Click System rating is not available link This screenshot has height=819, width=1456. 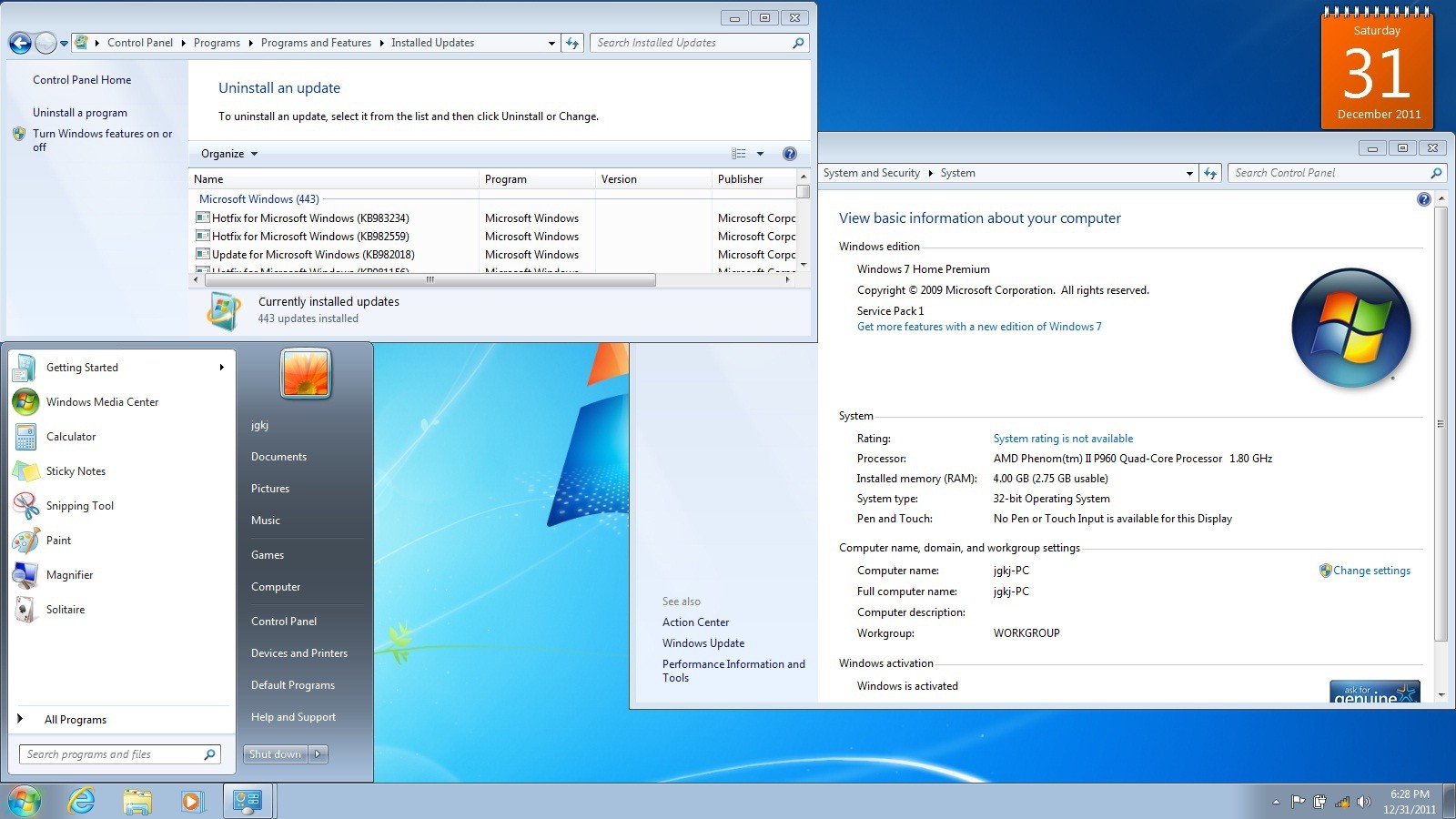coord(1063,439)
